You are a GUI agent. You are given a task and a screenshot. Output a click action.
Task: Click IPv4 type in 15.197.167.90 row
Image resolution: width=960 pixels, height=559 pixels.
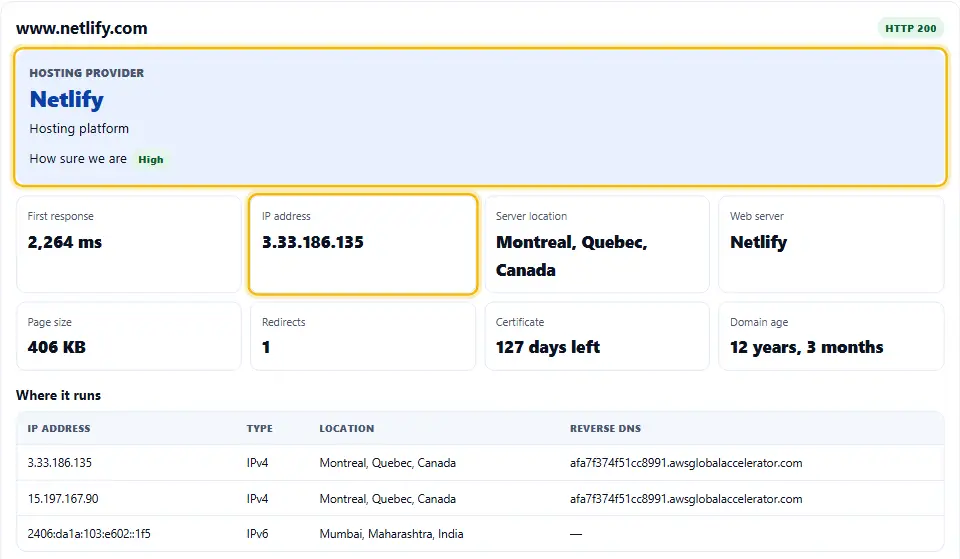257,498
